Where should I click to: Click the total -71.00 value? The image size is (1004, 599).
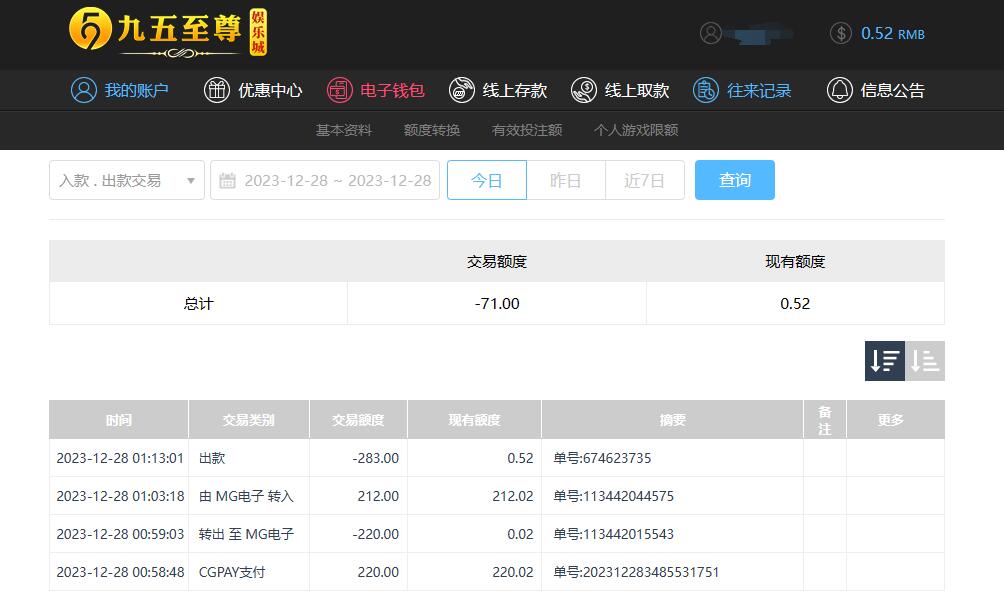(497, 304)
